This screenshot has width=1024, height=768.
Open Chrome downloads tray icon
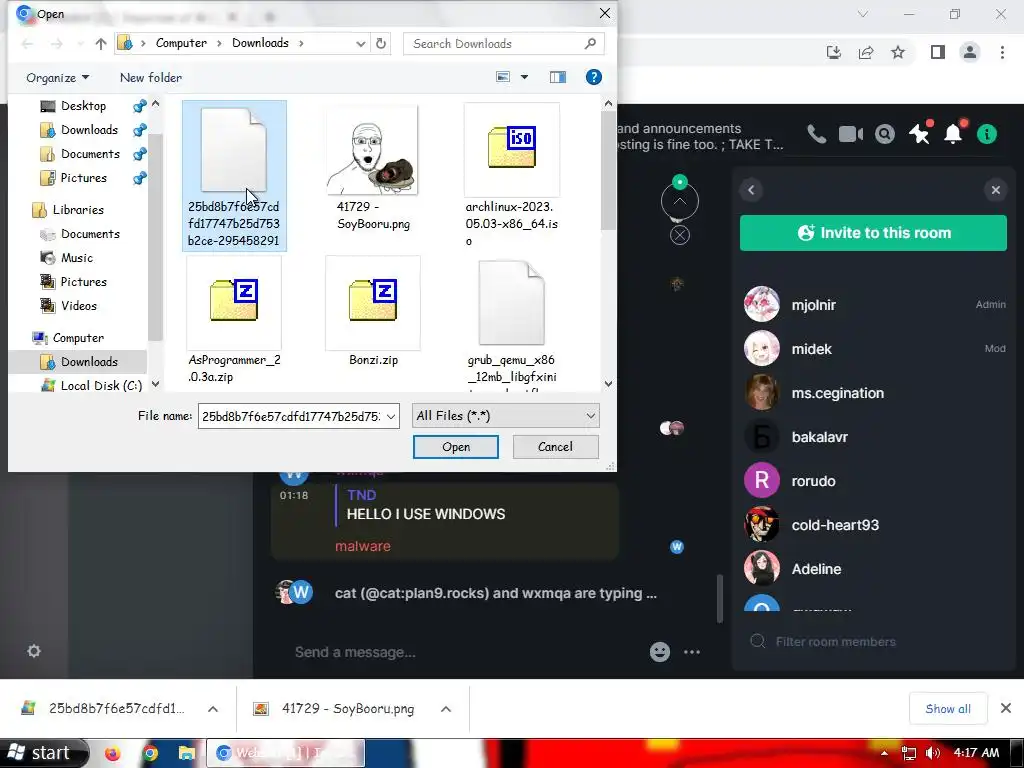[834, 52]
